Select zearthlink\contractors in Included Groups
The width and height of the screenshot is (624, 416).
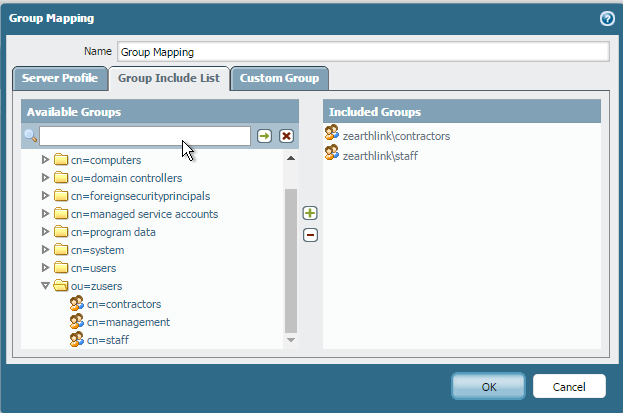(396, 136)
